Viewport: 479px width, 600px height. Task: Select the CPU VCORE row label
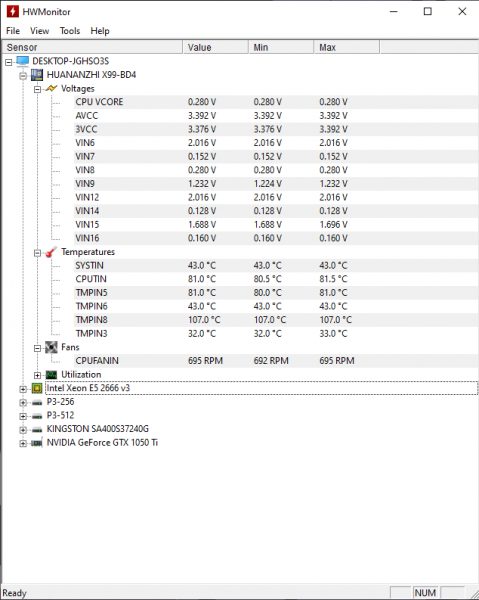click(99, 102)
